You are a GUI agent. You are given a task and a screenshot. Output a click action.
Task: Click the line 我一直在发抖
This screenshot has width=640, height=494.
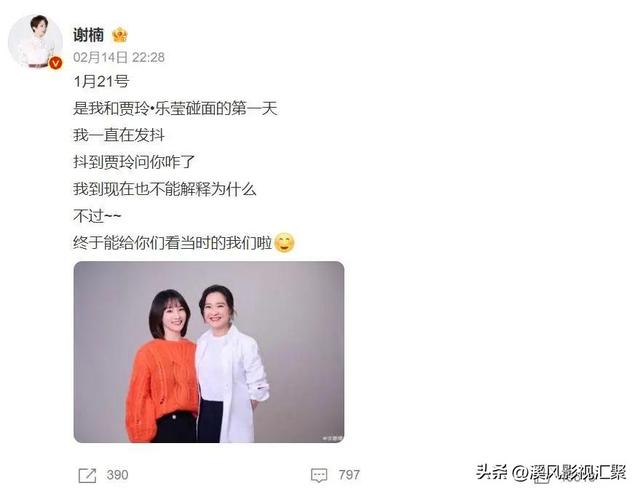[119, 135]
